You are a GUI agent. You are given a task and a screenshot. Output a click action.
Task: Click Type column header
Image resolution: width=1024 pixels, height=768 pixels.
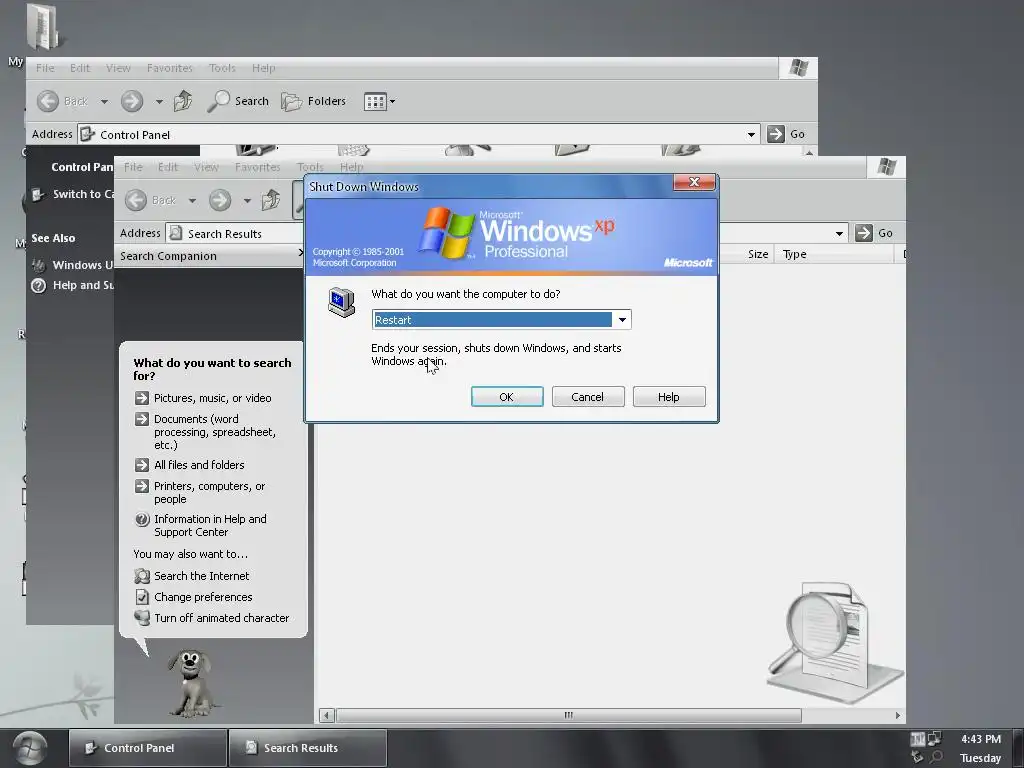pyautogui.click(x=833, y=254)
